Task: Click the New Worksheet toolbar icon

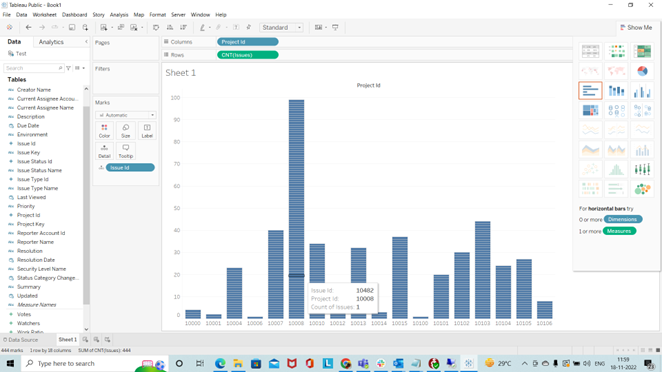Action: [x=104, y=27]
